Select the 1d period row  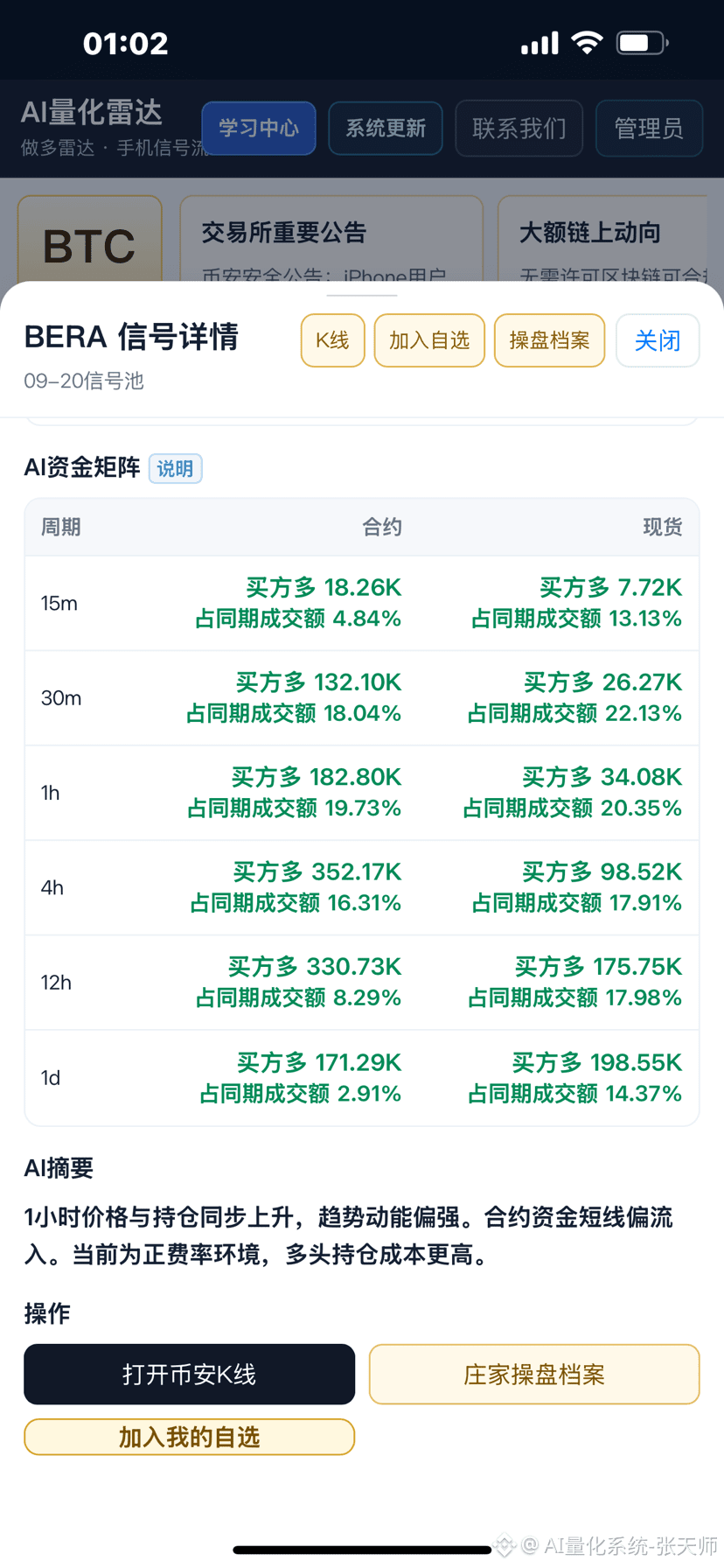362,1077
